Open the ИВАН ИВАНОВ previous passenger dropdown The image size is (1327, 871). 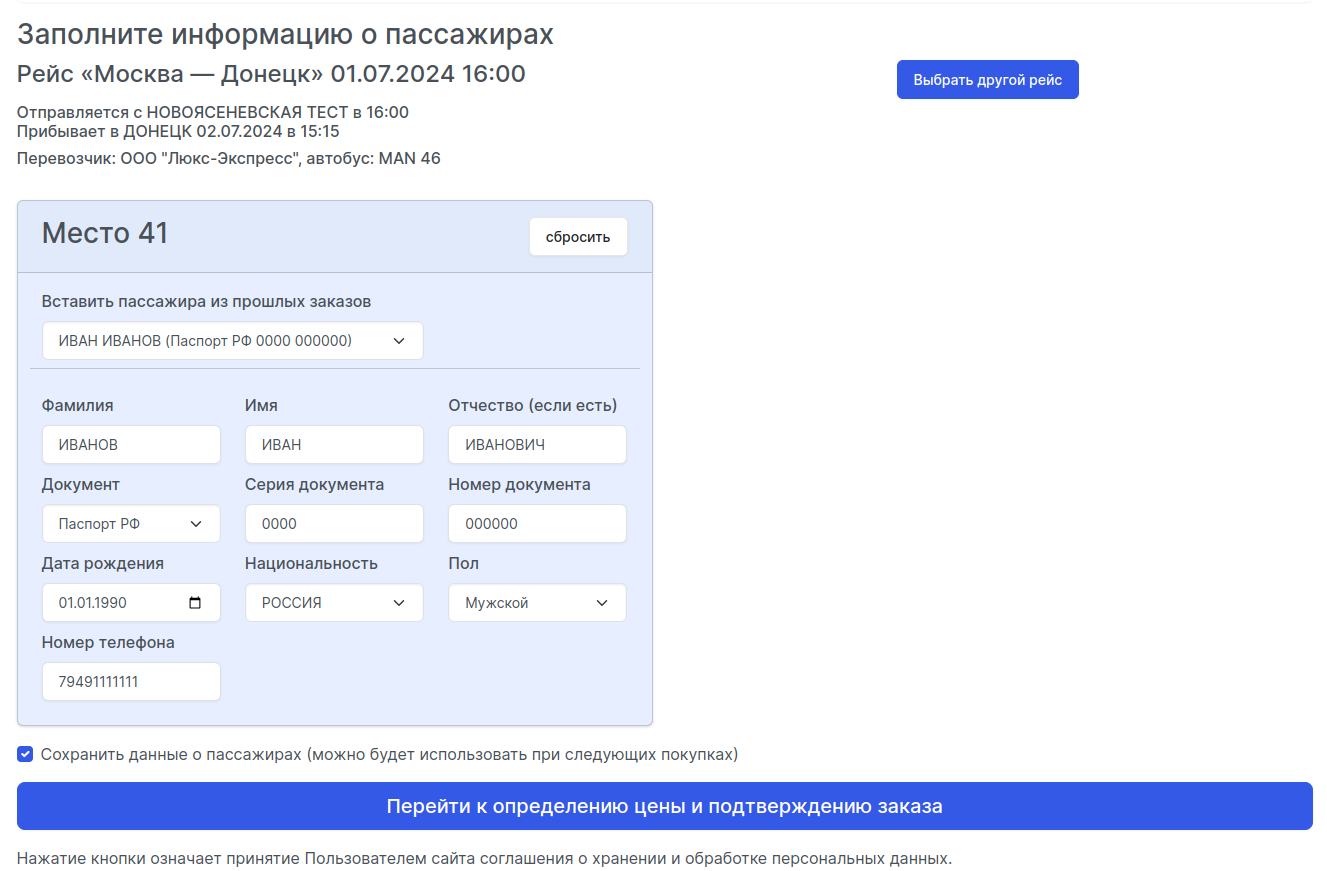pyautogui.click(x=231, y=340)
